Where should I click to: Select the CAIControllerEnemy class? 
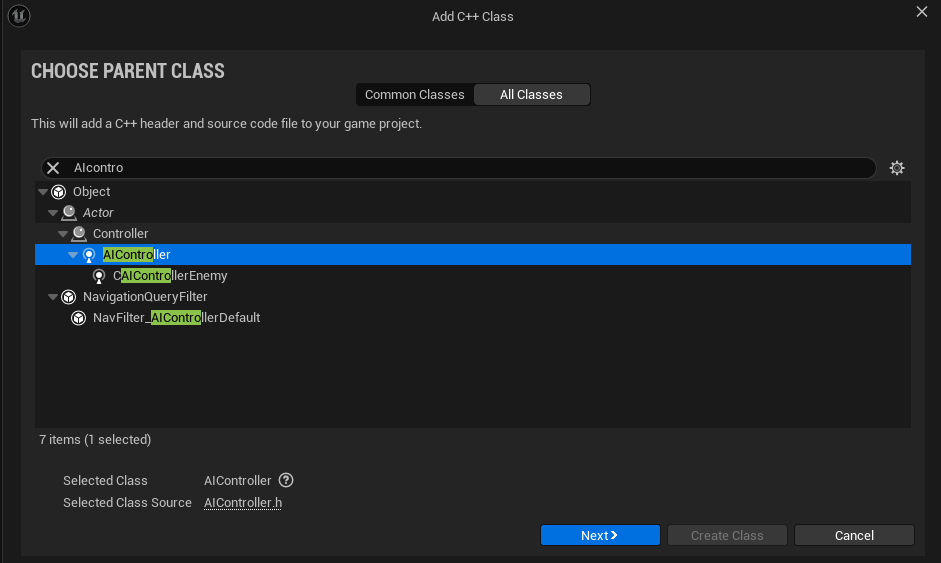pos(473,276)
